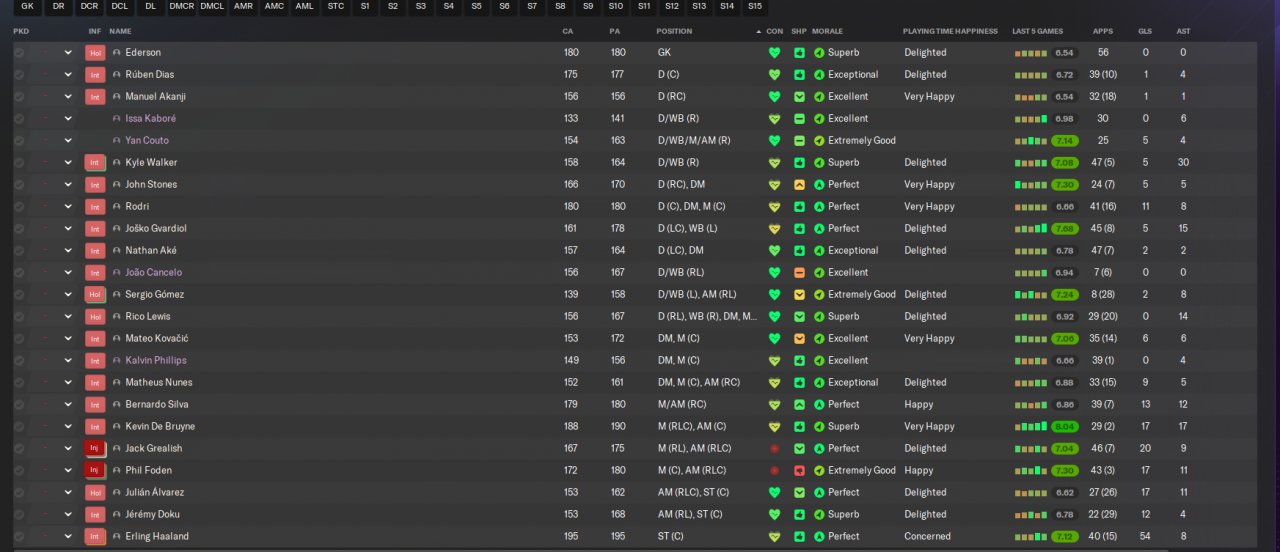1280x552 pixels.
Task: Sort by the POSITION column header
Action: [x=674, y=31]
